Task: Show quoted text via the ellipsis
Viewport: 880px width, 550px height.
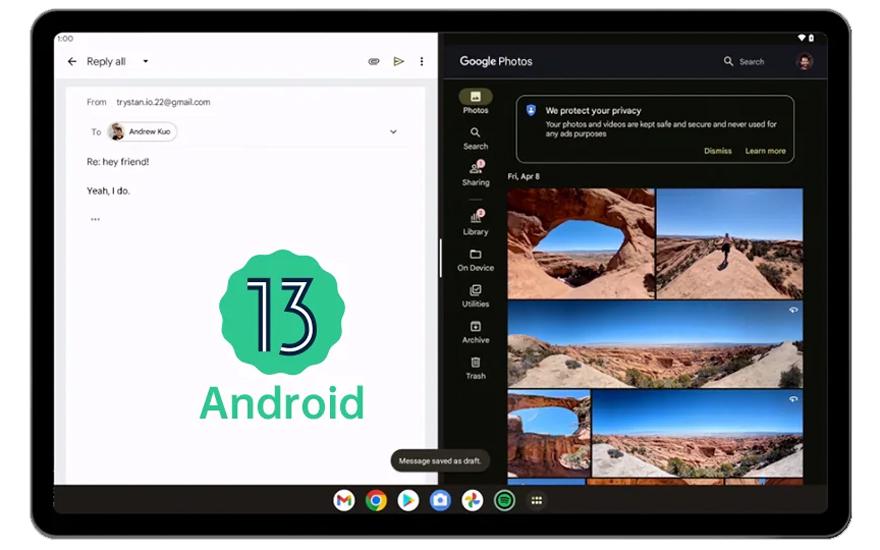Action: 95,219
